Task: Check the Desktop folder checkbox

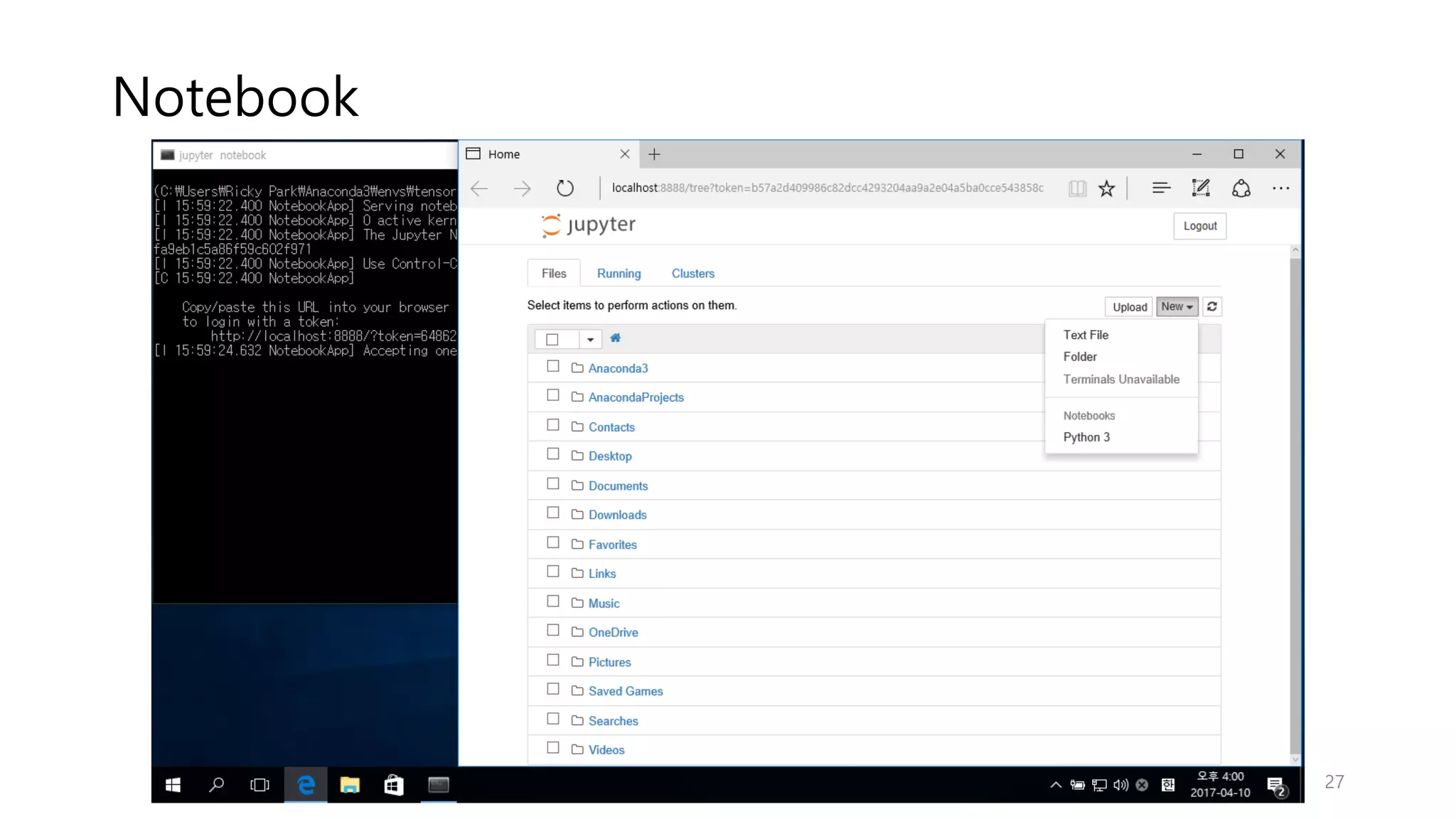Action: pyautogui.click(x=553, y=454)
